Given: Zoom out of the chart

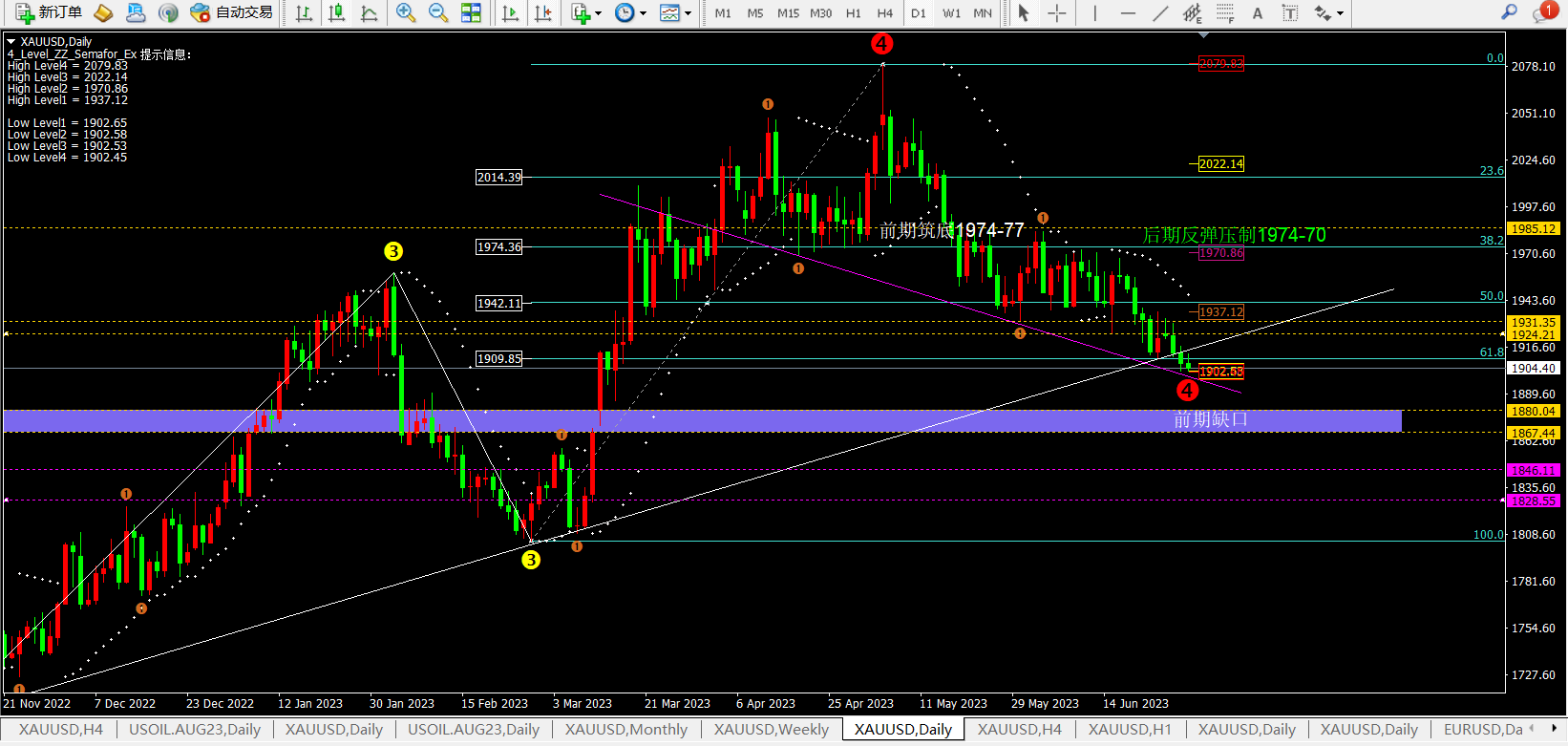Looking at the screenshot, I should pyautogui.click(x=438, y=12).
